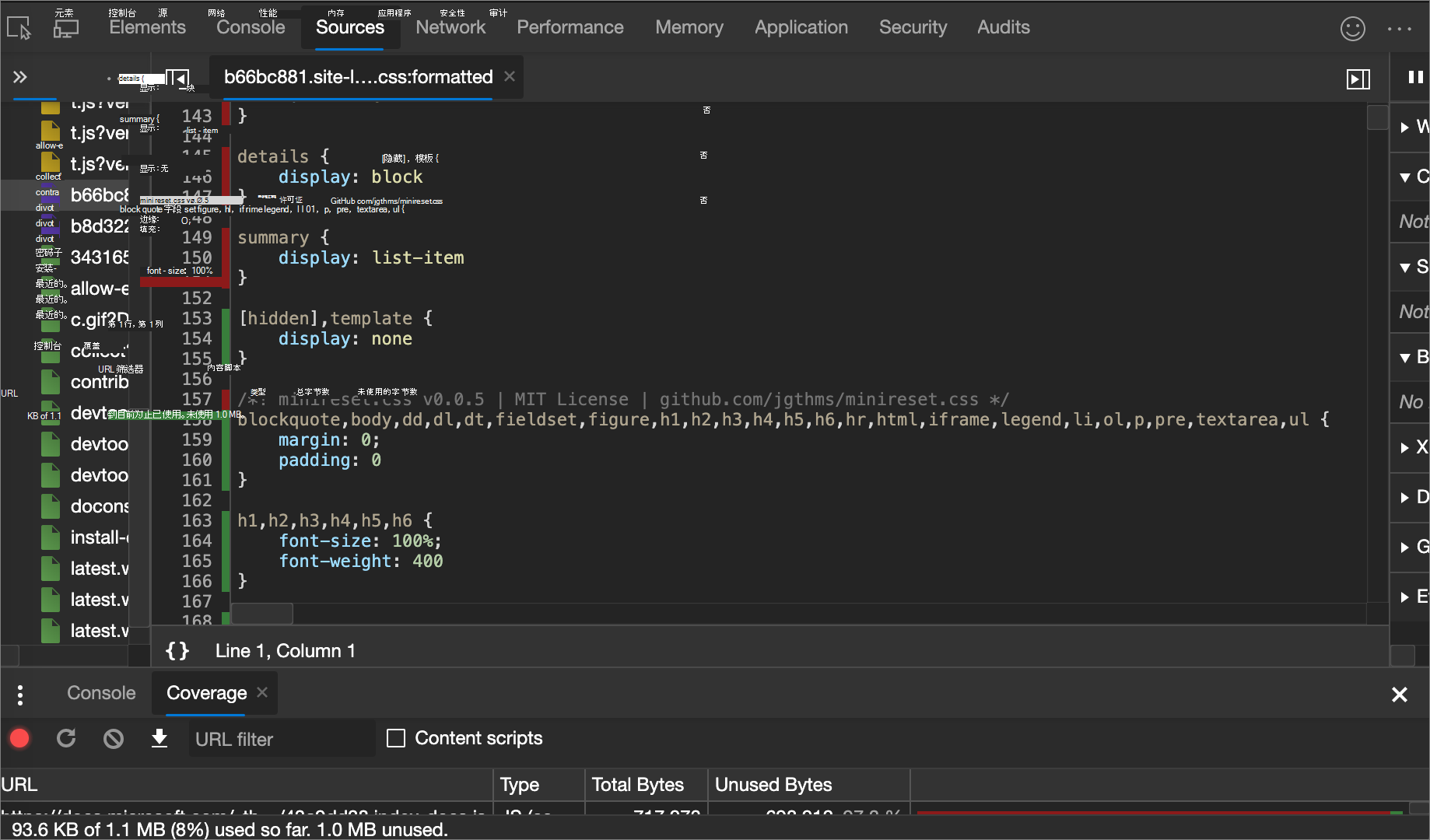Toggle the file navigator pane
This screenshot has height=840, width=1430.
(178, 79)
